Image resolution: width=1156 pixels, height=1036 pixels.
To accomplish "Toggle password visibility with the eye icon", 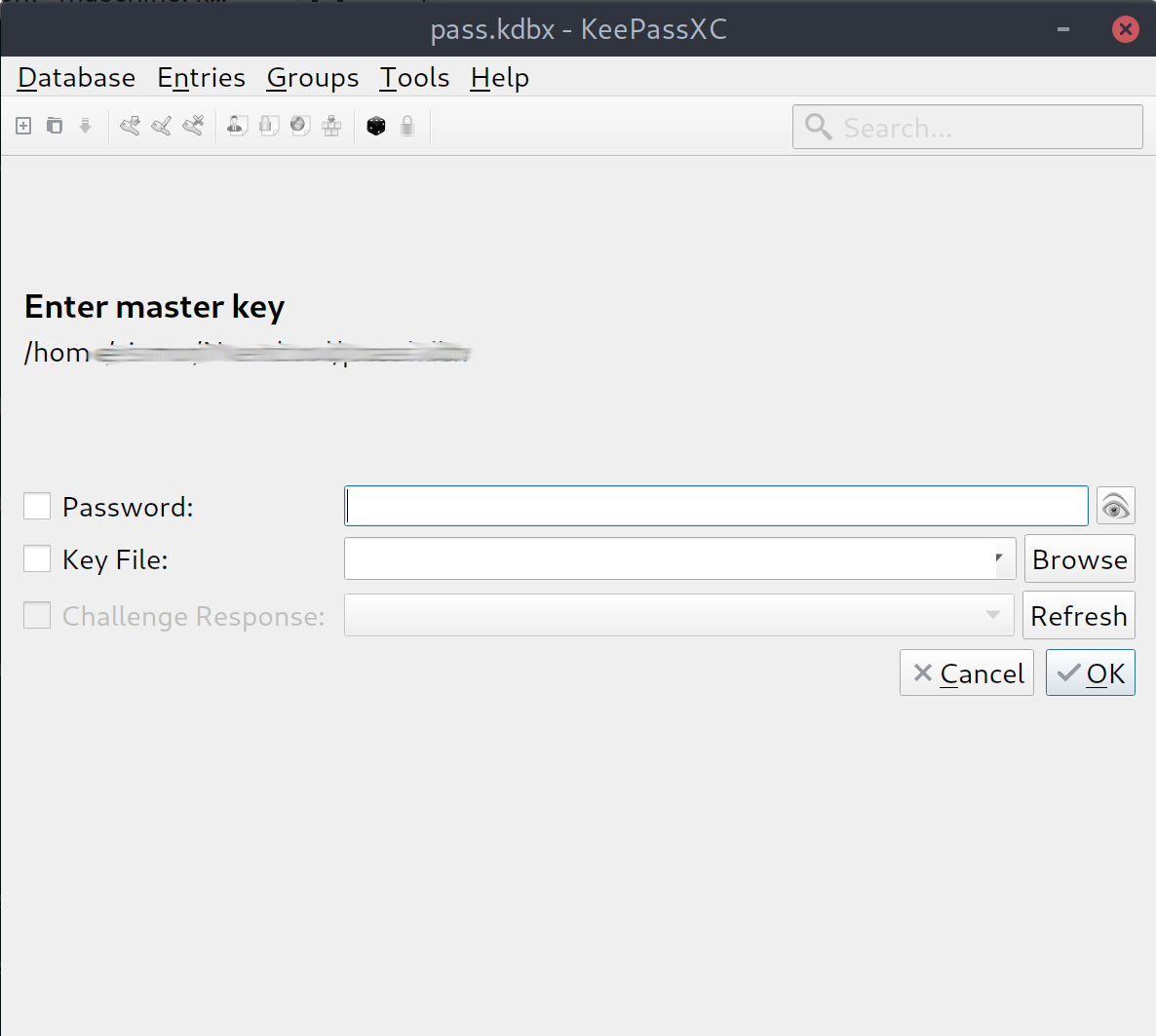I will click(x=1115, y=505).
